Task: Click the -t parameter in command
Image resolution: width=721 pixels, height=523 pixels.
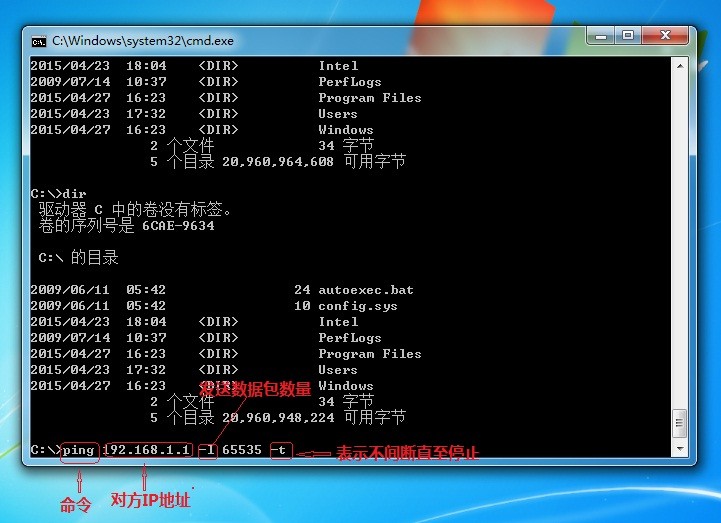Action: (x=280, y=450)
